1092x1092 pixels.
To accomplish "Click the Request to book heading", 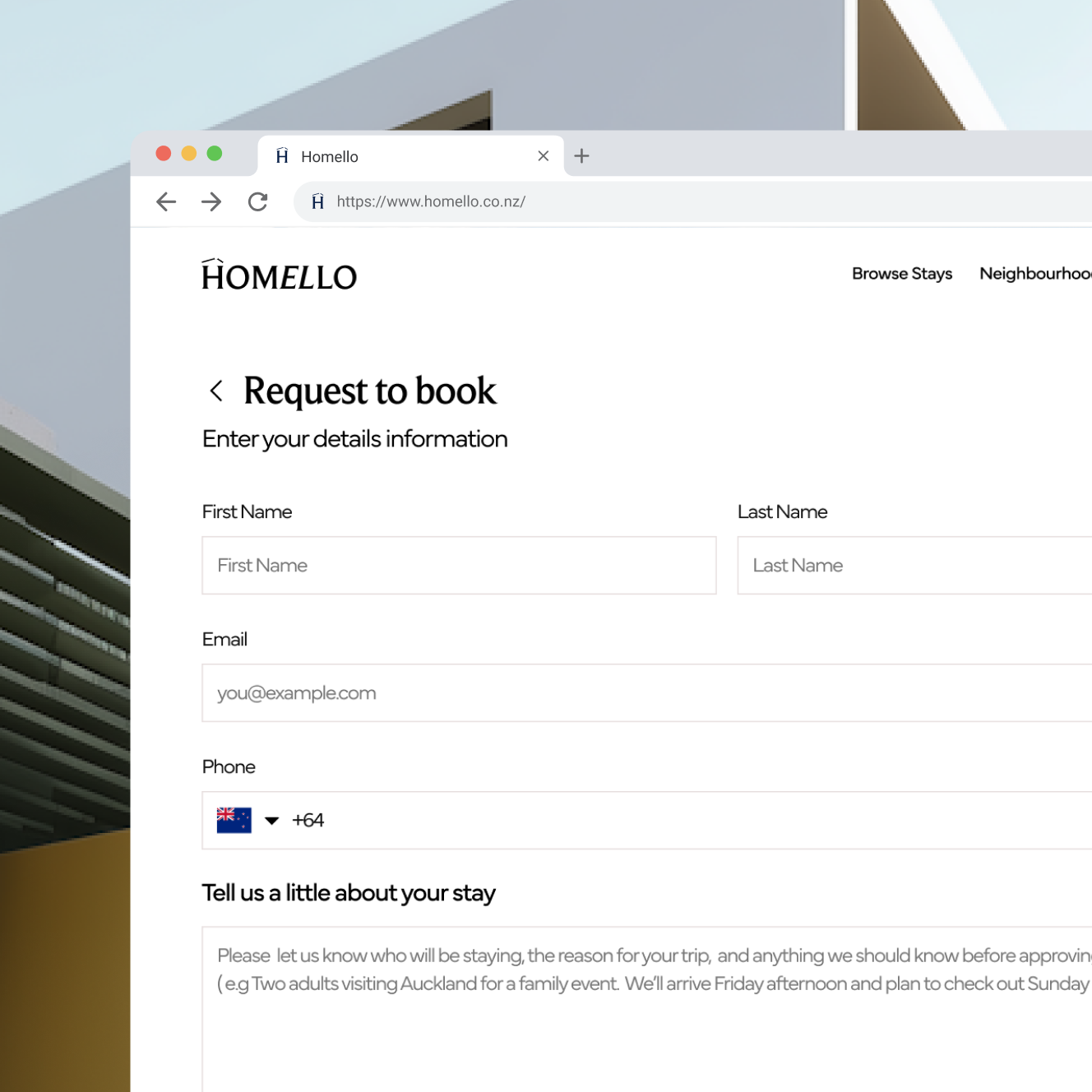I will [370, 391].
